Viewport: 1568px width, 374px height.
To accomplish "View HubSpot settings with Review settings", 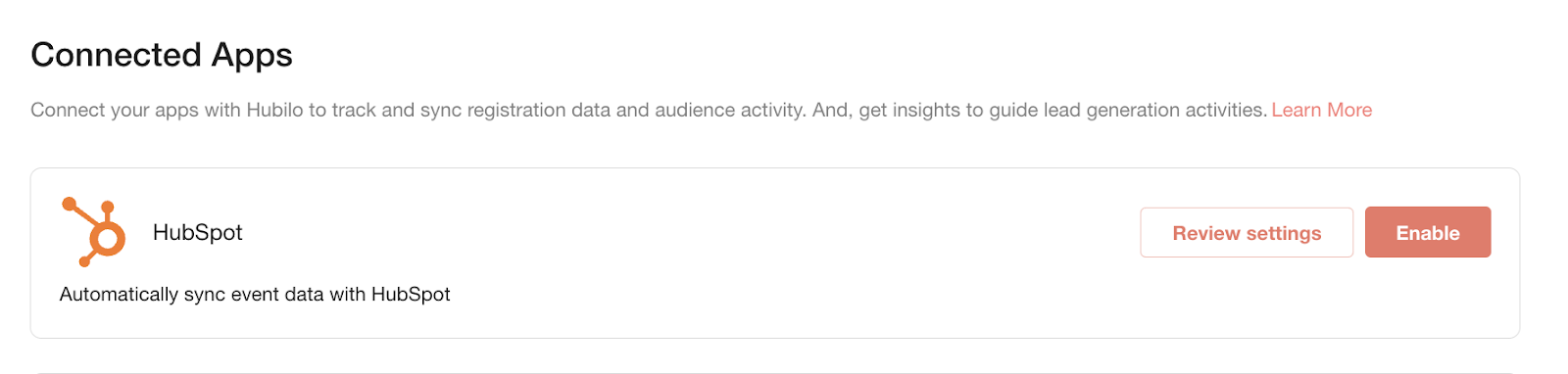I will [x=1247, y=232].
